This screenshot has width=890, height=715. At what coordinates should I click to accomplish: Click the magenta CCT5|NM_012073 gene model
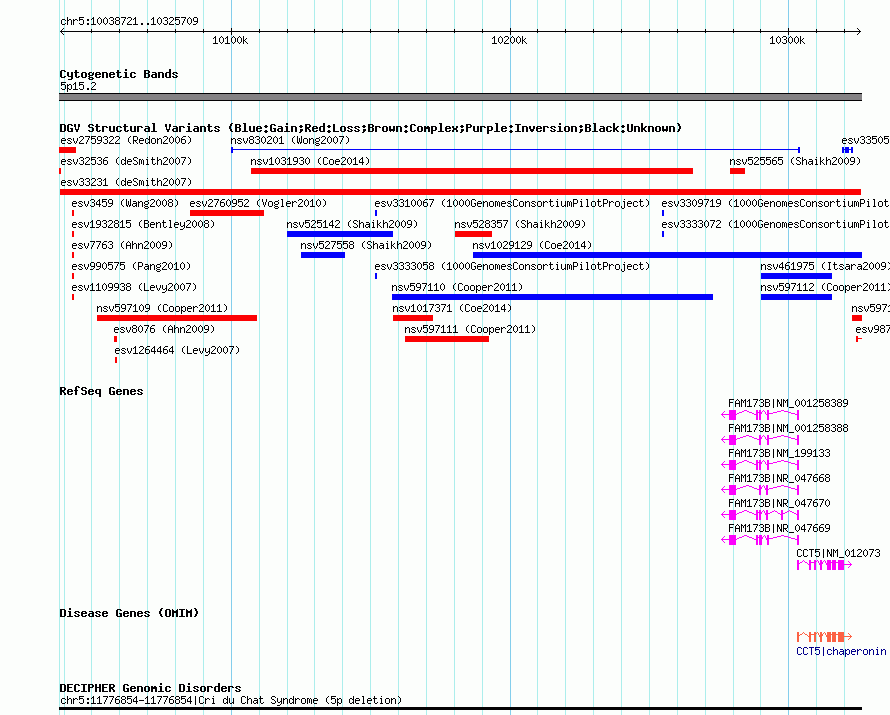(x=824, y=565)
